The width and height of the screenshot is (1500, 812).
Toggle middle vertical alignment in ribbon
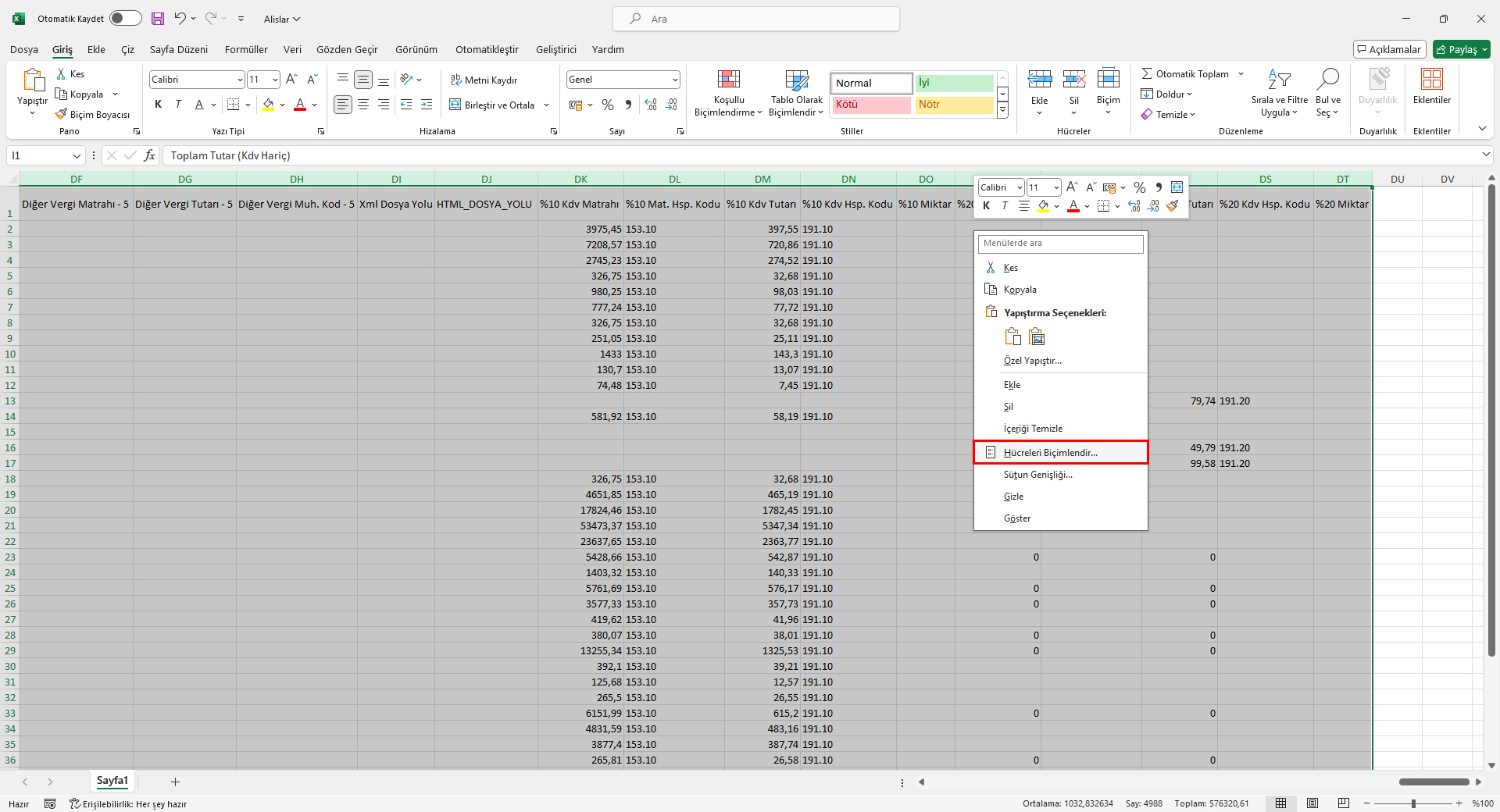tap(363, 79)
